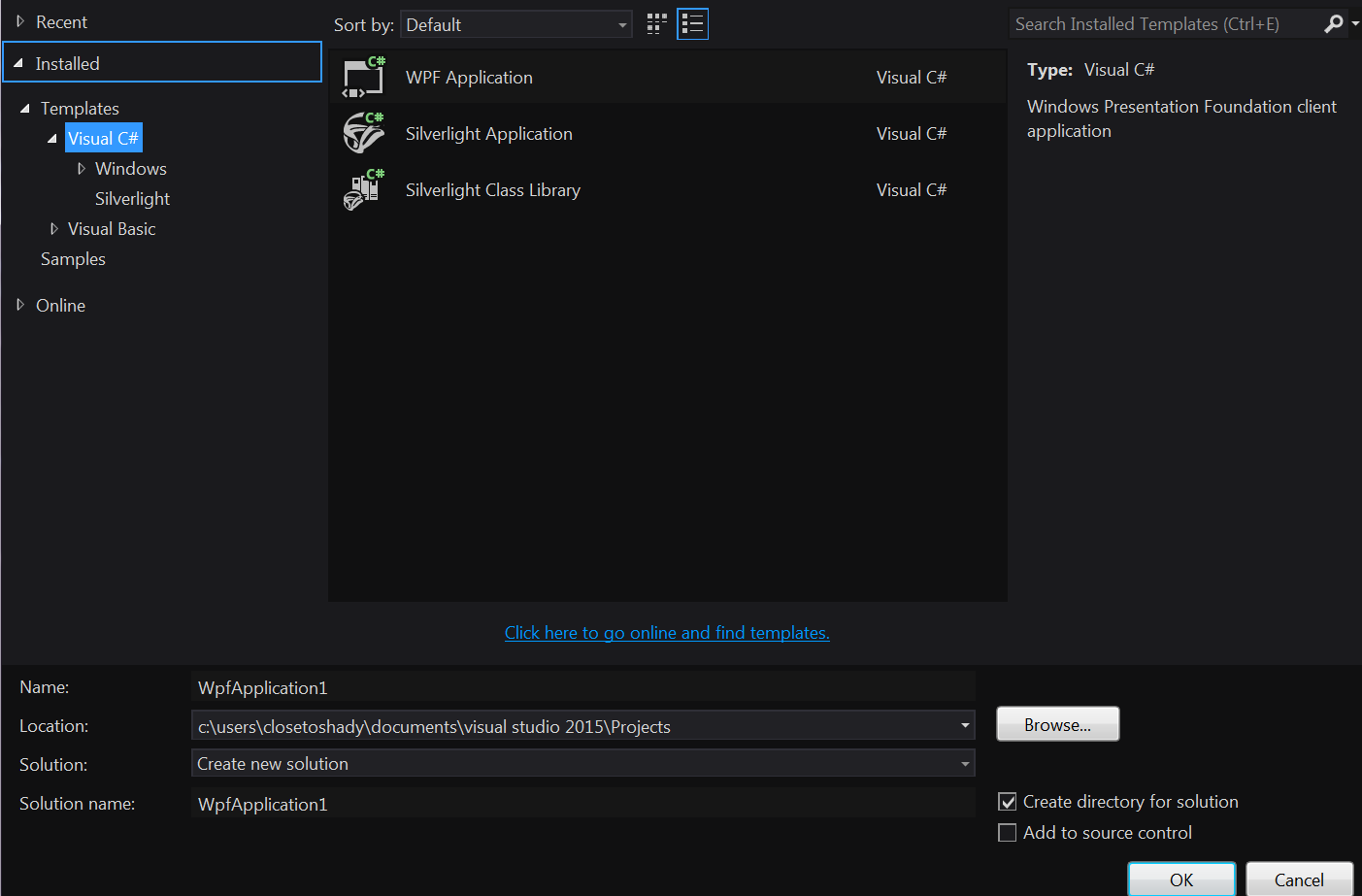1362x896 pixels.
Task: Click the search magnifier icon
Action: pos(1334,23)
